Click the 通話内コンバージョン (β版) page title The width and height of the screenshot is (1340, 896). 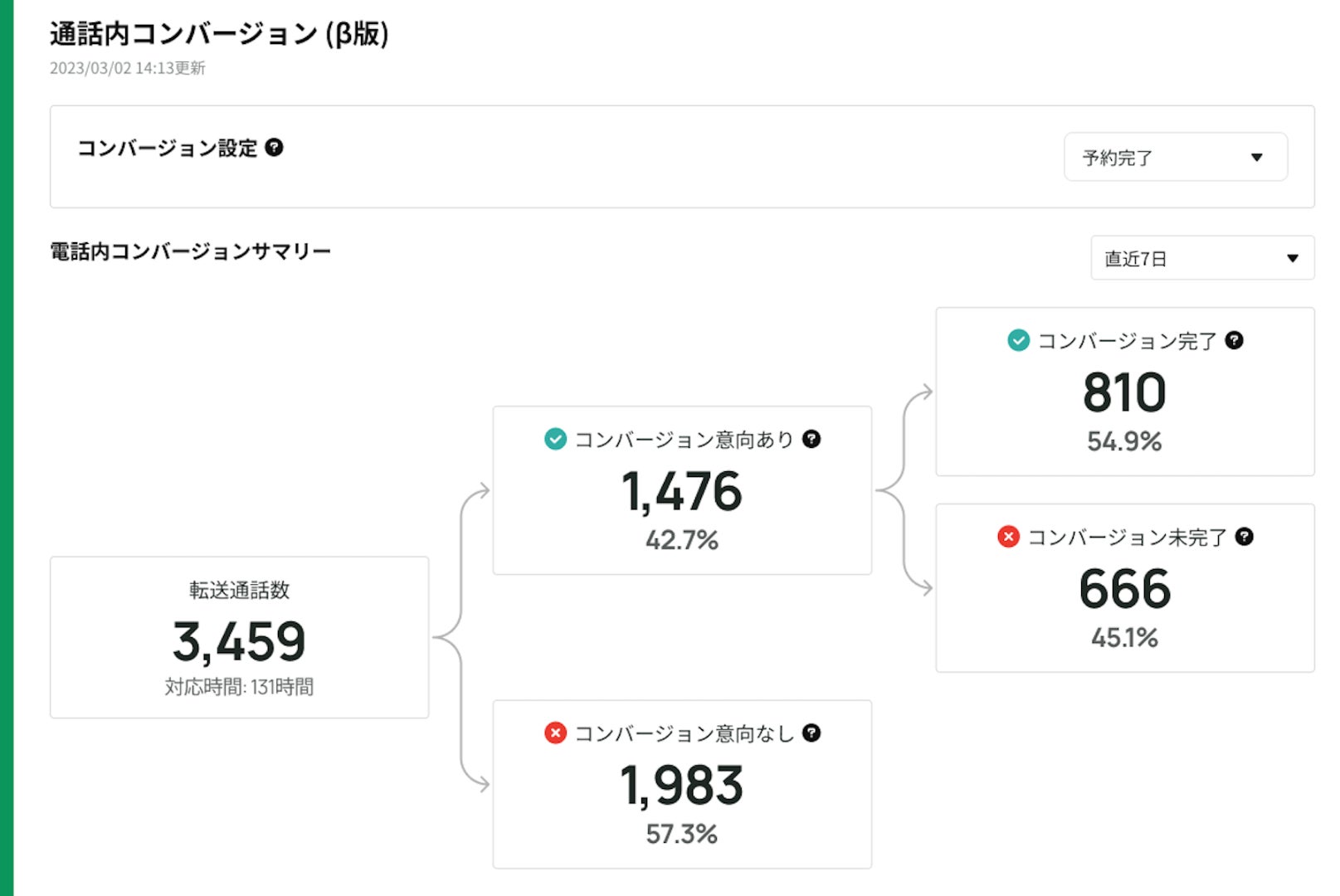tap(219, 34)
